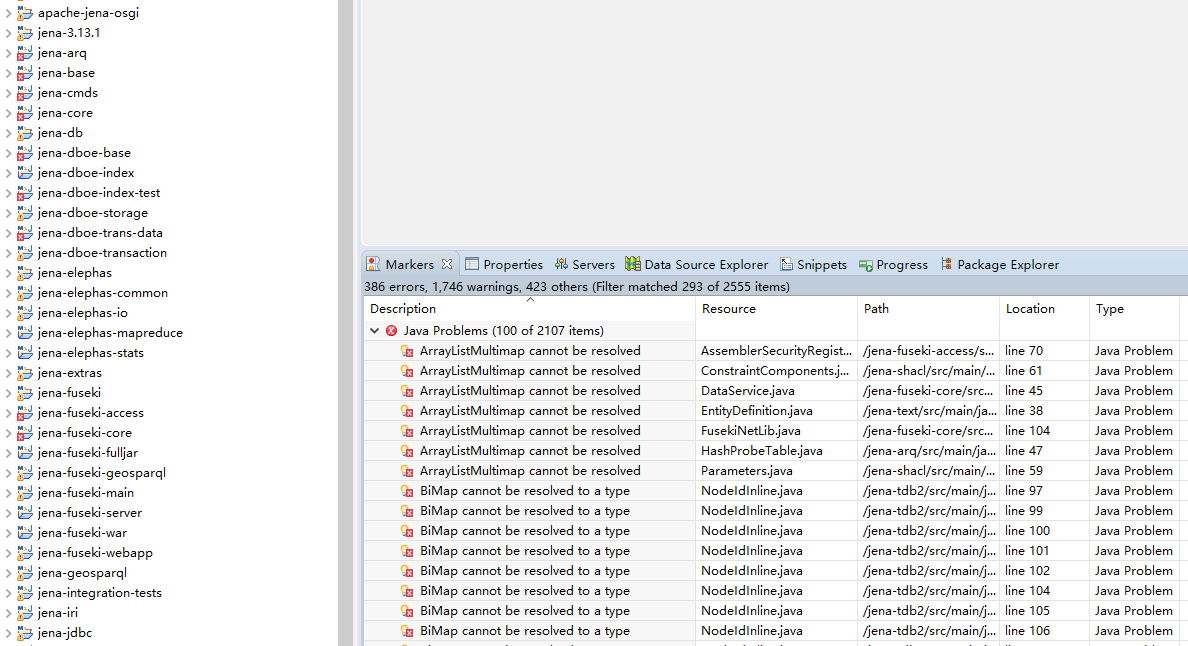The height and width of the screenshot is (646, 1188).
Task: Expand the jena-base project node
Action: [x=8, y=73]
